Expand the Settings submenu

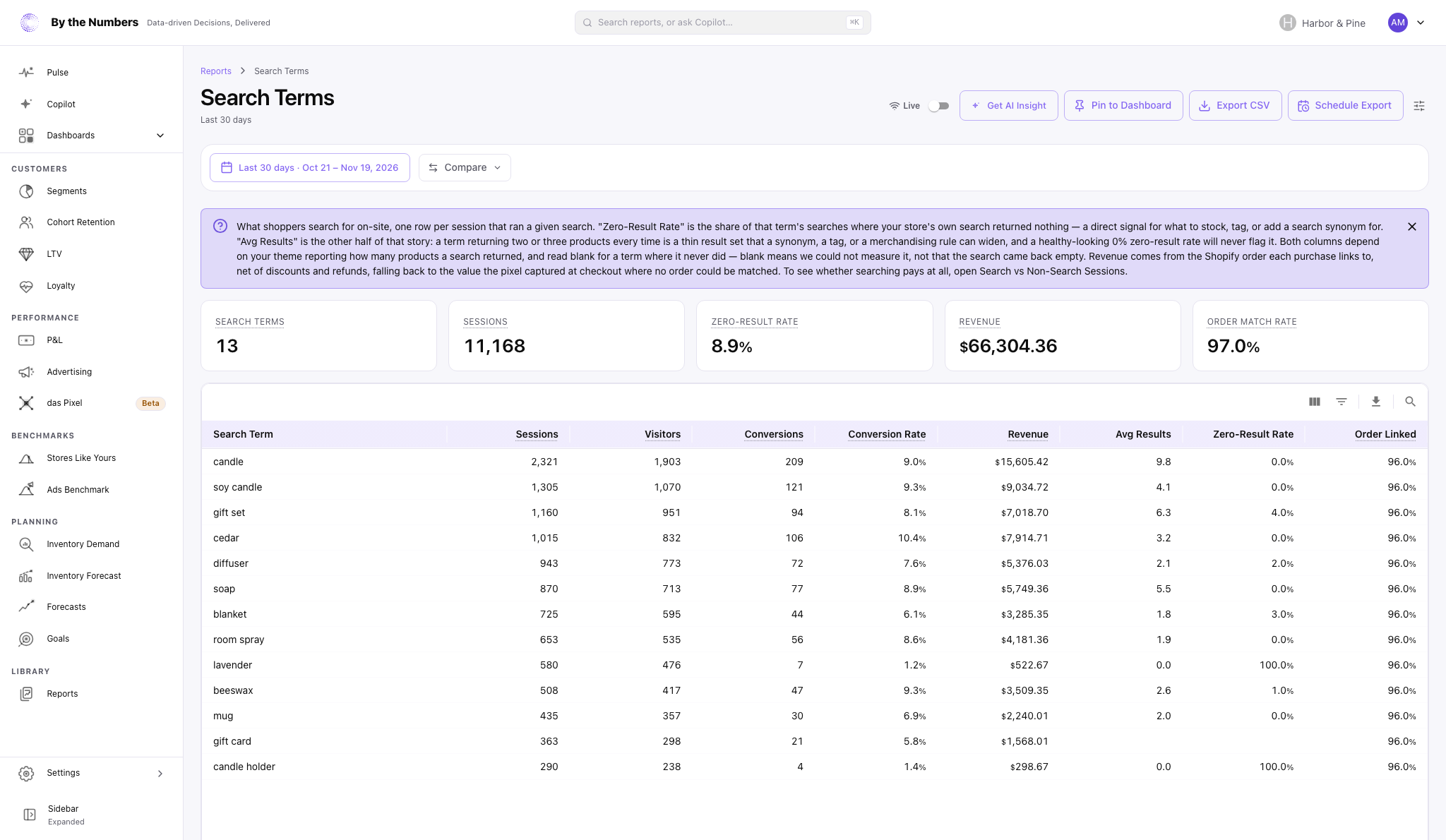tap(92, 773)
